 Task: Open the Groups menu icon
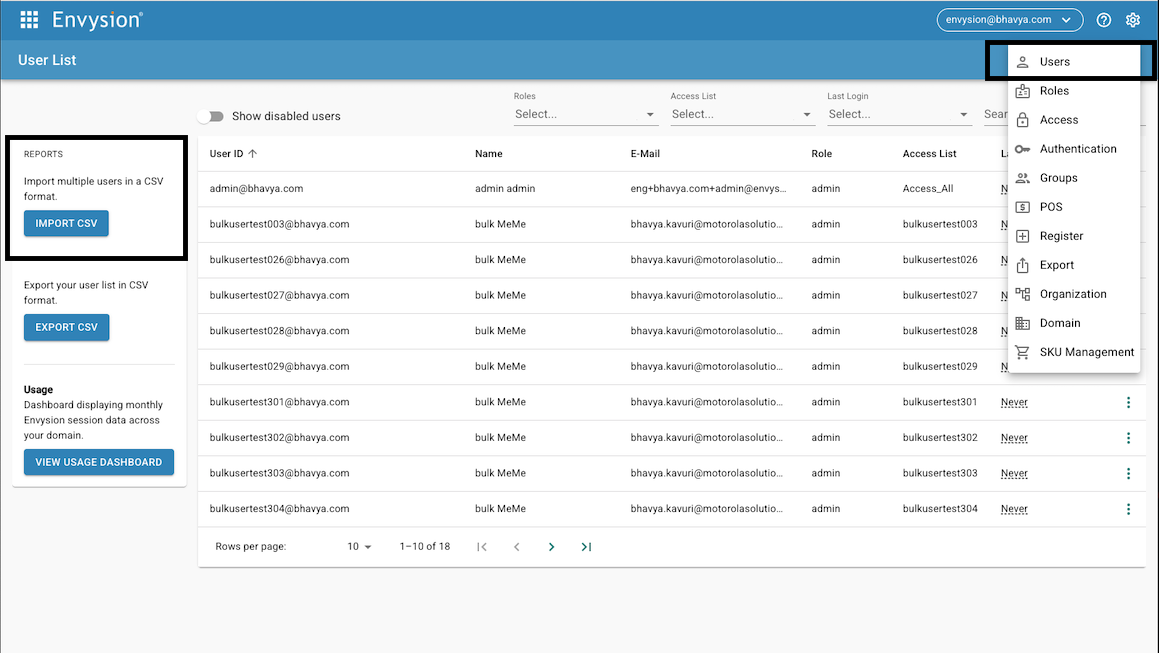click(x=1022, y=177)
